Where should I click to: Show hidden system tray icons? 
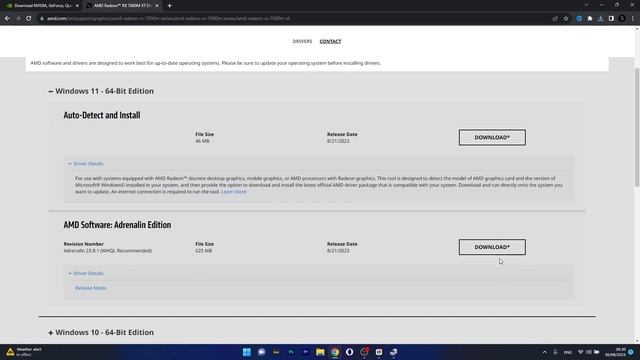click(x=544, y=352)
